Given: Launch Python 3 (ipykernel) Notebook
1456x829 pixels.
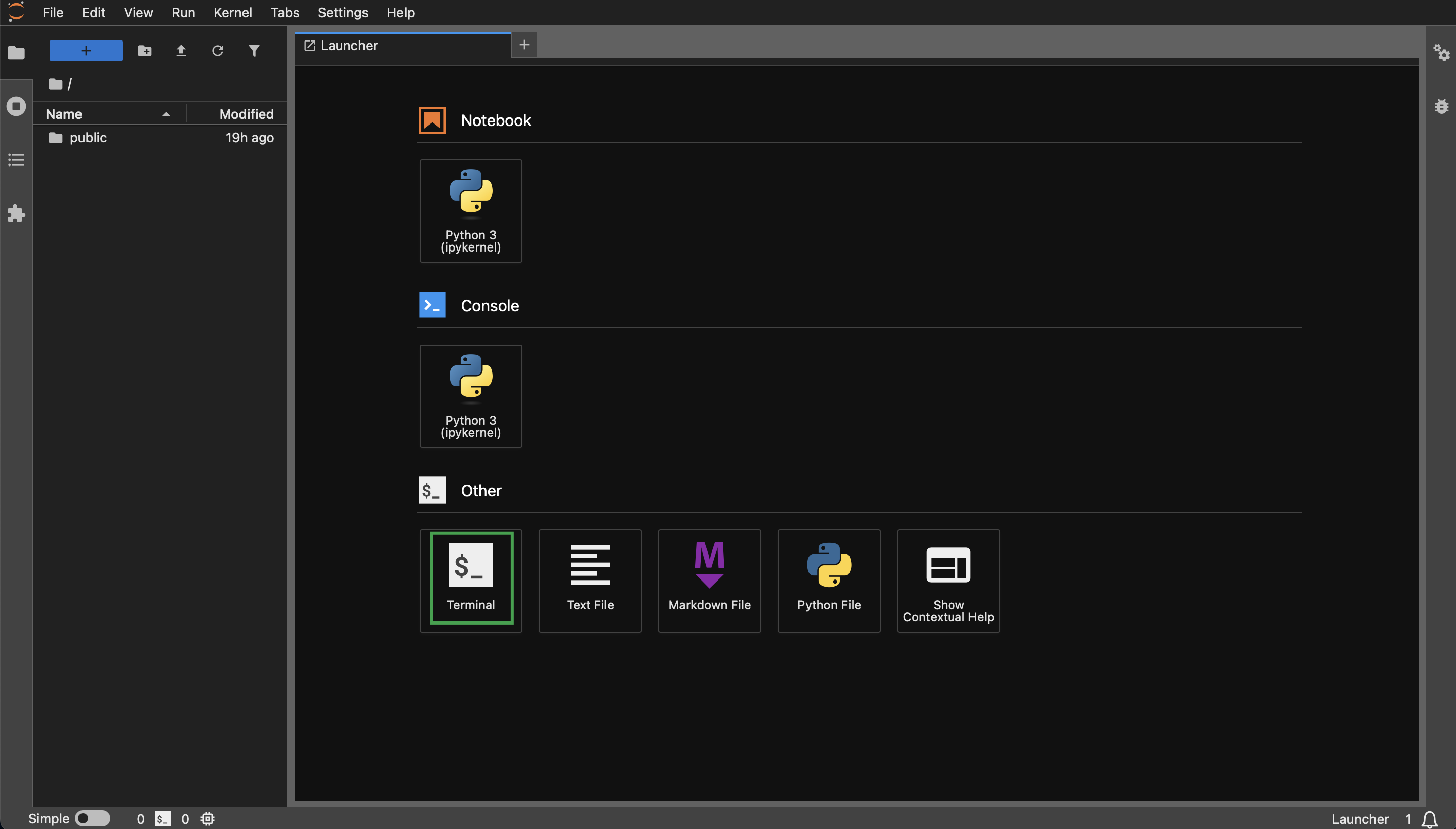Looking at the screenshot, I should [470, 211].
